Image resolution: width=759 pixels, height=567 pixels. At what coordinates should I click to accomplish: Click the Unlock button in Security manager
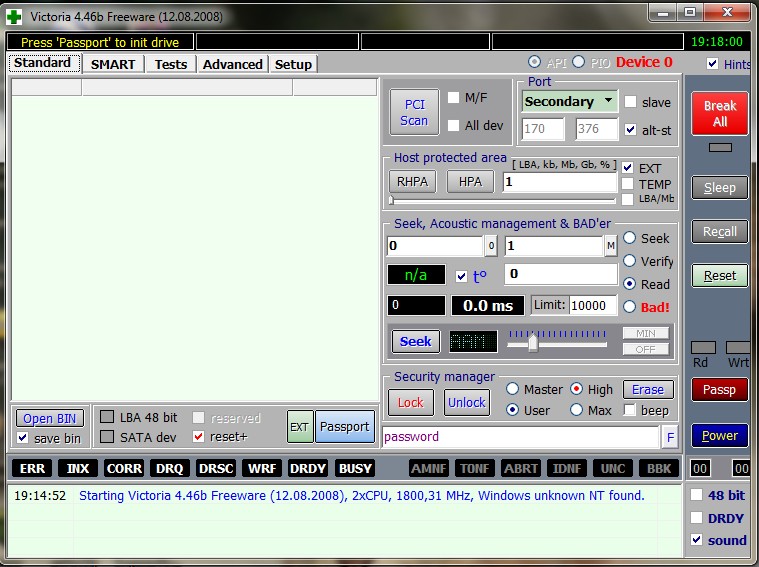click(x=466, y=402)
